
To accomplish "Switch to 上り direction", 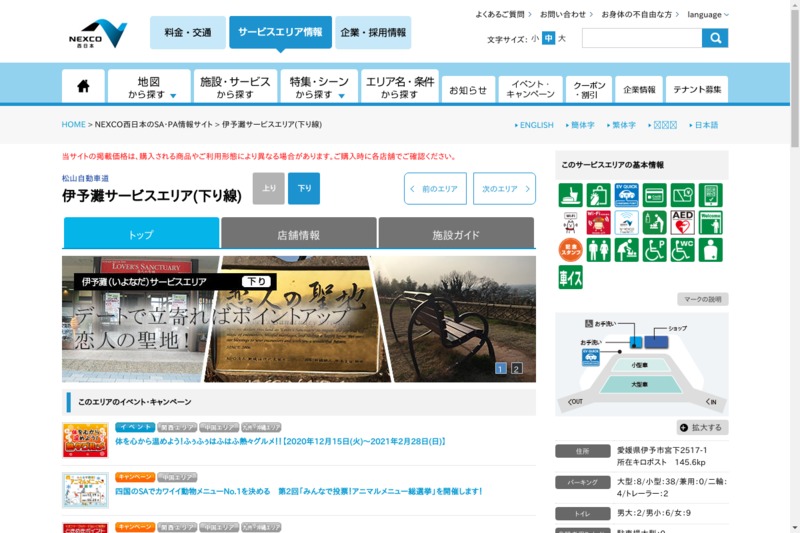I will (x=268, y=188).
